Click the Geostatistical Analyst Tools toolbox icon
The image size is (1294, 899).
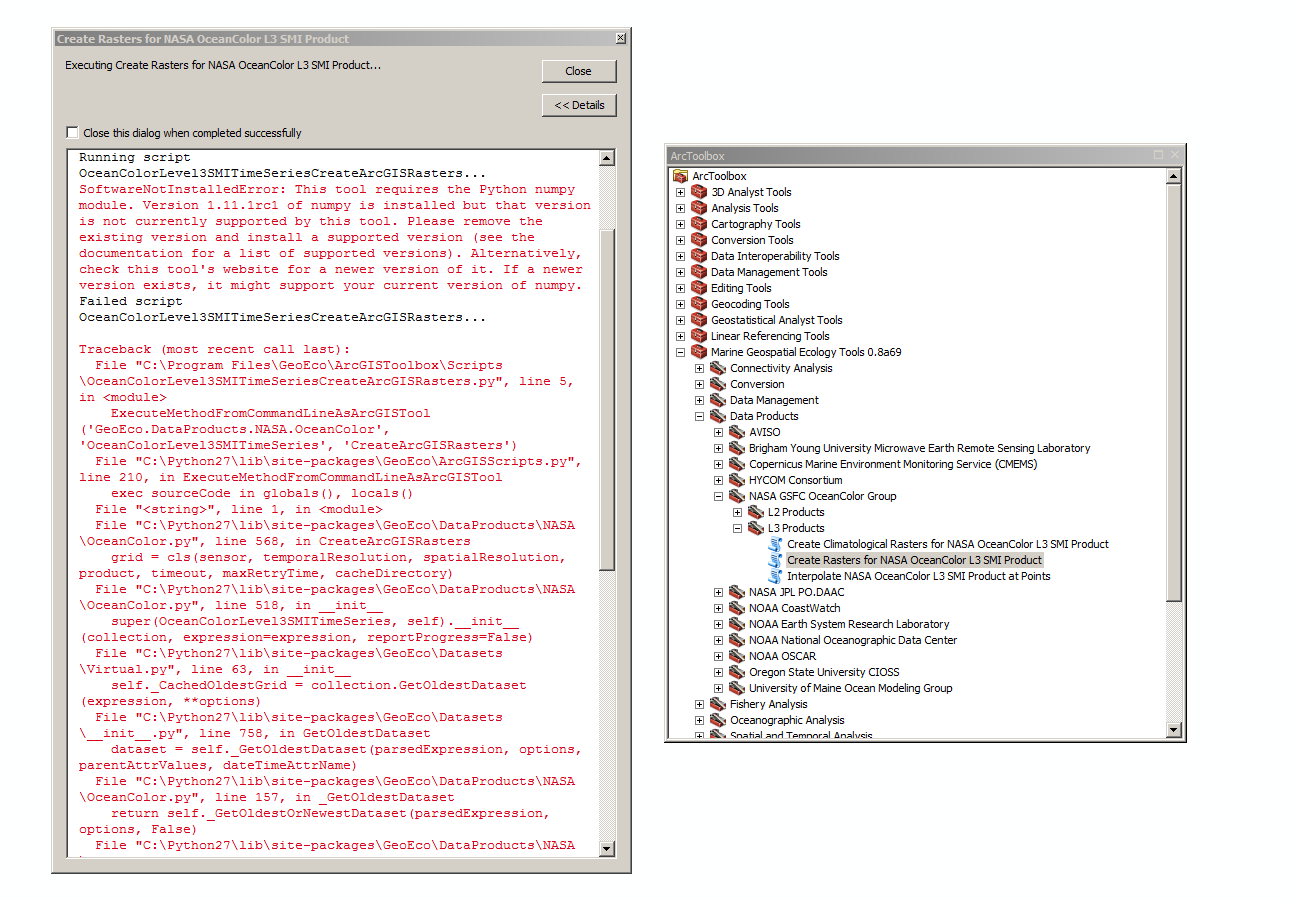(699, 320)
